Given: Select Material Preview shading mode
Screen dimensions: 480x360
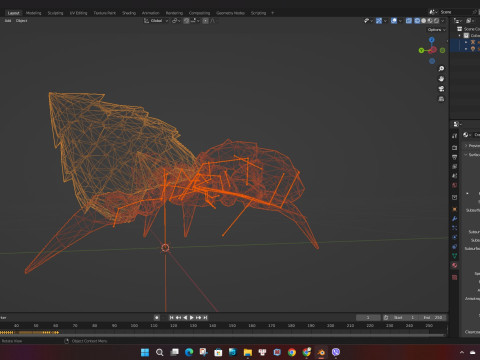Looking at the screenshot, I should click(x=430, y=21).
